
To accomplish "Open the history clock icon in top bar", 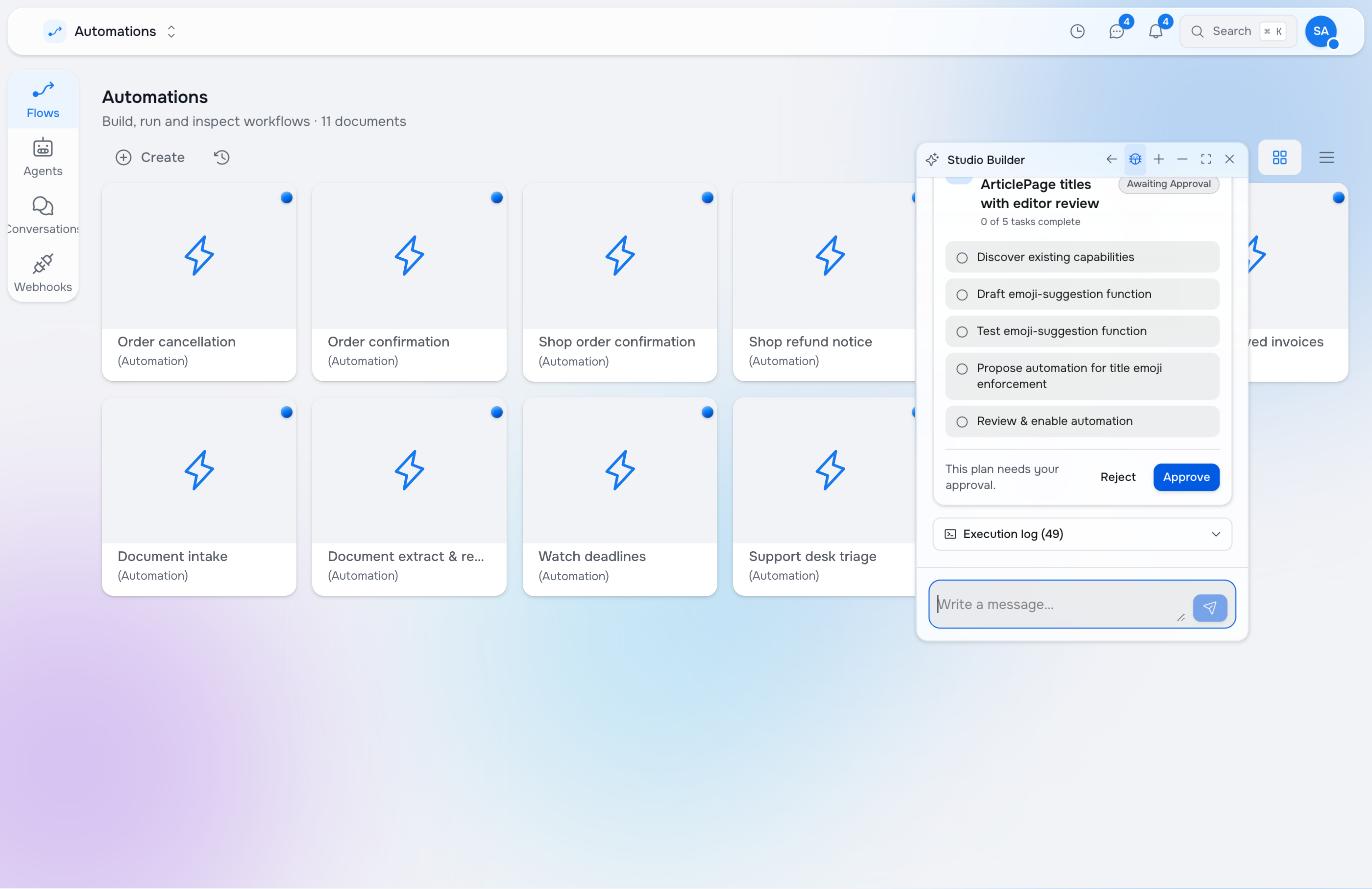I will tap(1077, 31).
